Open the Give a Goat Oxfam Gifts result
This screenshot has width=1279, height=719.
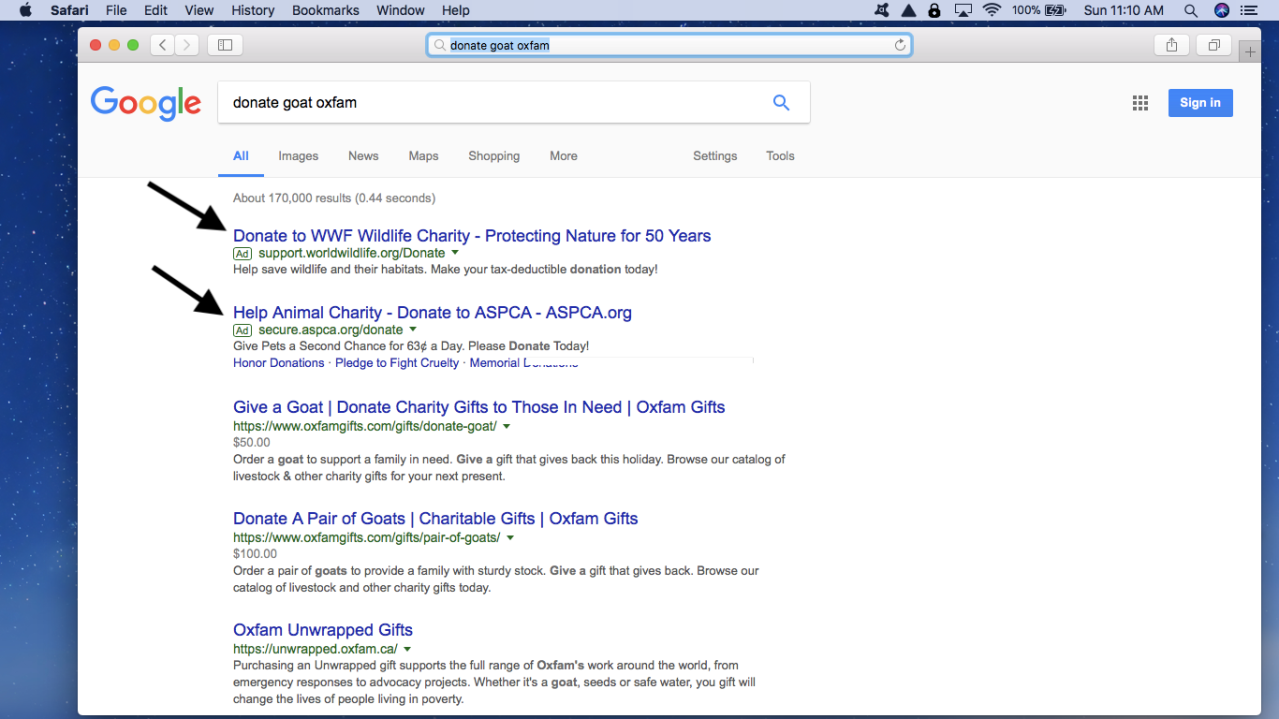[x=478, y=407]
